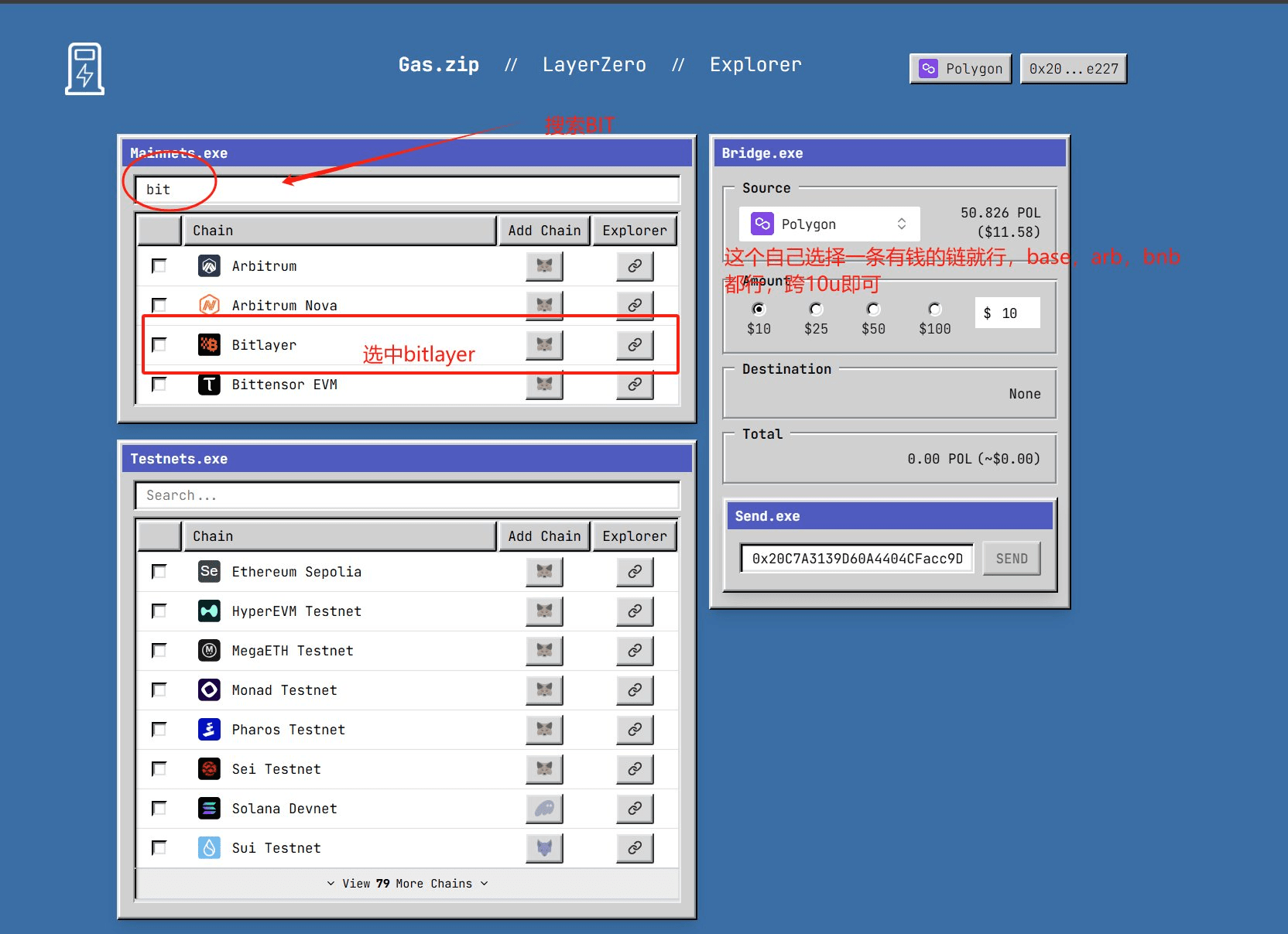Image resolution: width=1288 pixels, height=934 pixels.
Task: Open the Polygon network selector in header
Action: coord(961,69)
